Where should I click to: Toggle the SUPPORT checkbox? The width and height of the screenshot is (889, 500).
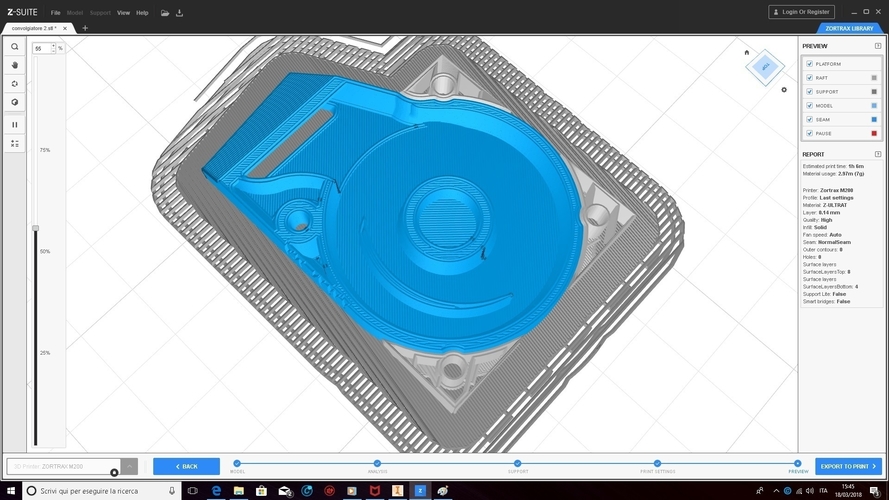coord(810,92)
